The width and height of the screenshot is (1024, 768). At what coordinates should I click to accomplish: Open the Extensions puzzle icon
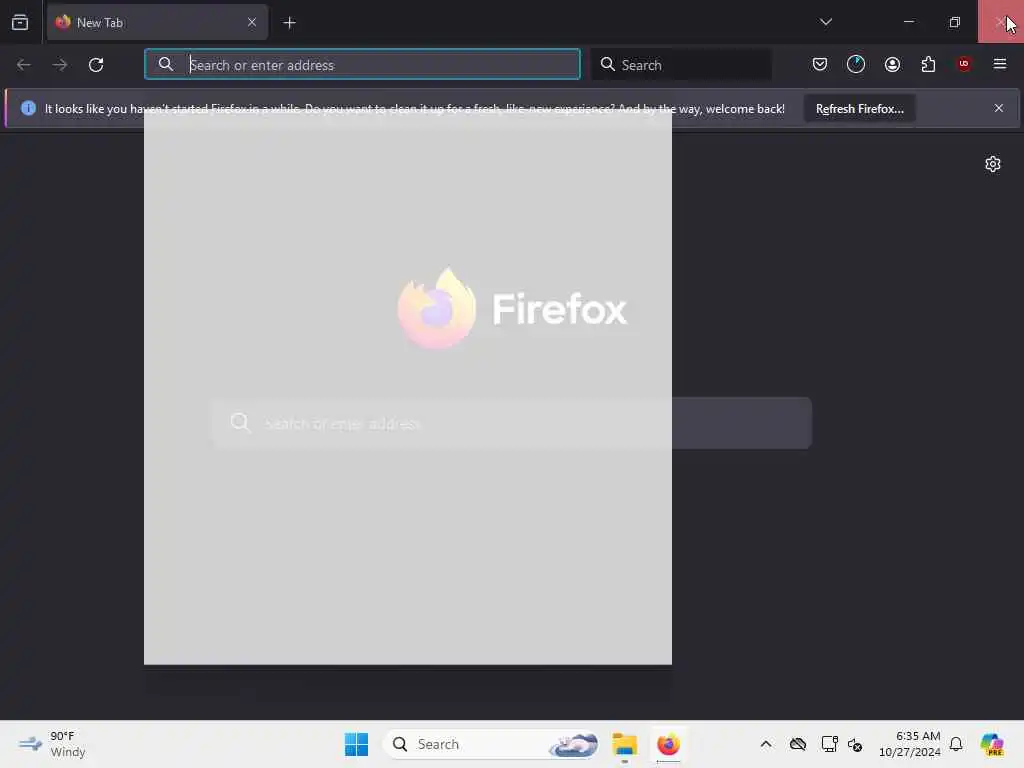928,64
